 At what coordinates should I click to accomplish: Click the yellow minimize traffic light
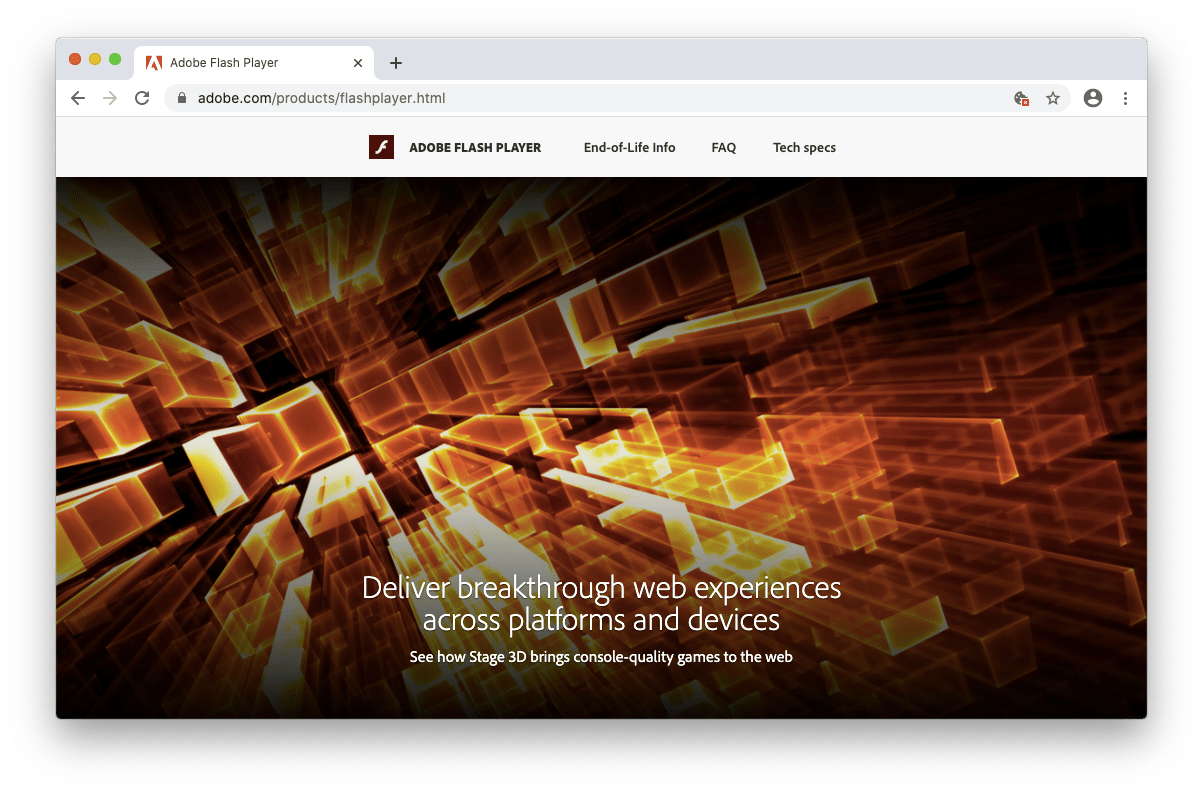(93, 59)
